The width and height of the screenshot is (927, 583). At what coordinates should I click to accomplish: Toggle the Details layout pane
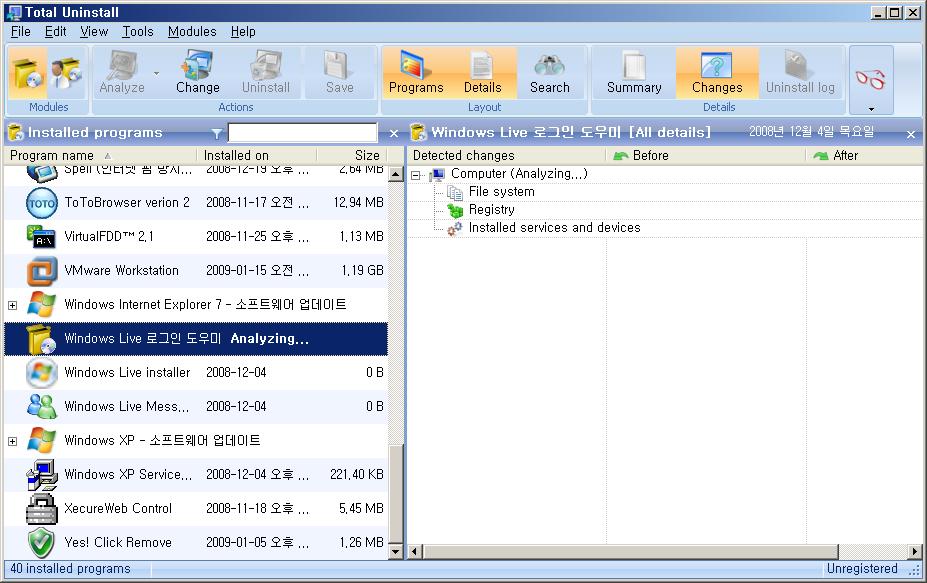482,73
